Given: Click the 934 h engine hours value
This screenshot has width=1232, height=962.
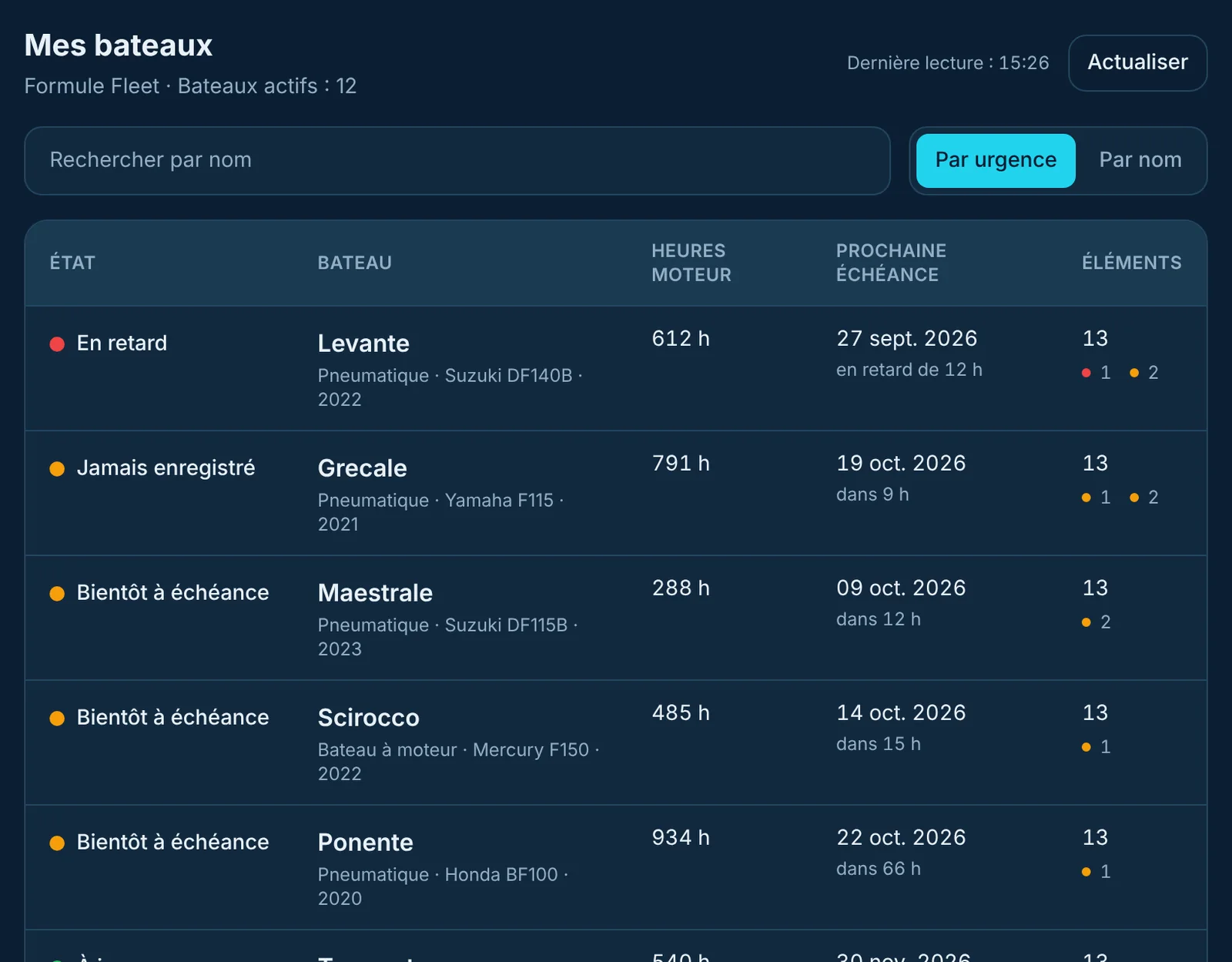Looking at the screenshot, I should 681,838.
